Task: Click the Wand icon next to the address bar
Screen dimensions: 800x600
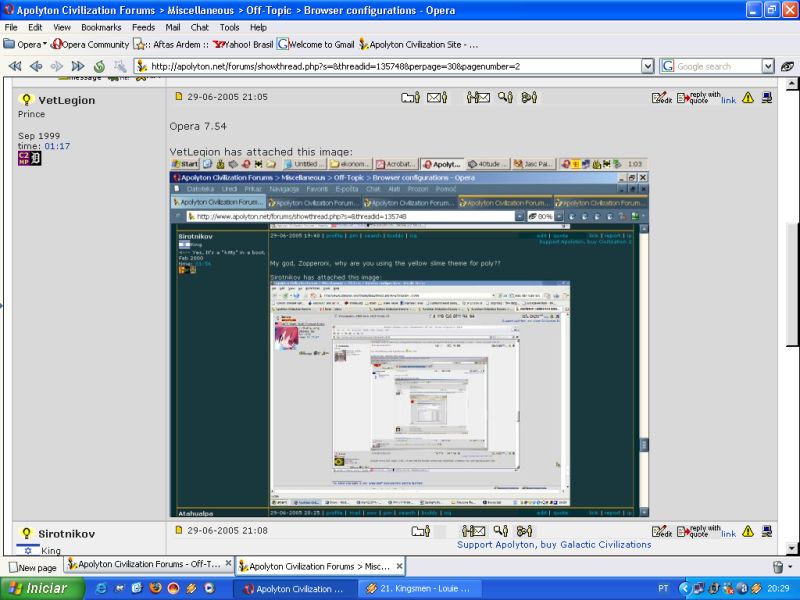Action: click(x=119, y=66)
